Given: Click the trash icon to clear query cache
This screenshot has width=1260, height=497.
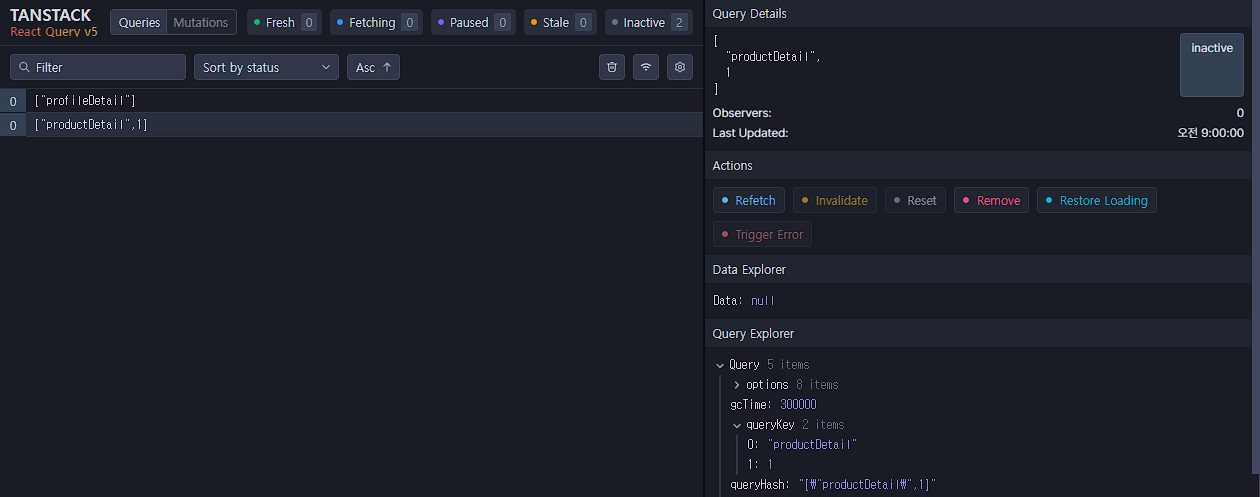Looking at the screenshot, I should pyautogui.click(x=612, y=67).
